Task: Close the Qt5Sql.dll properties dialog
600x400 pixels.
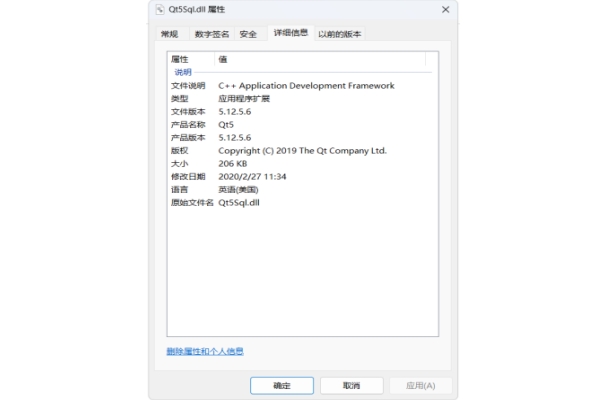Action: point(445,9)
